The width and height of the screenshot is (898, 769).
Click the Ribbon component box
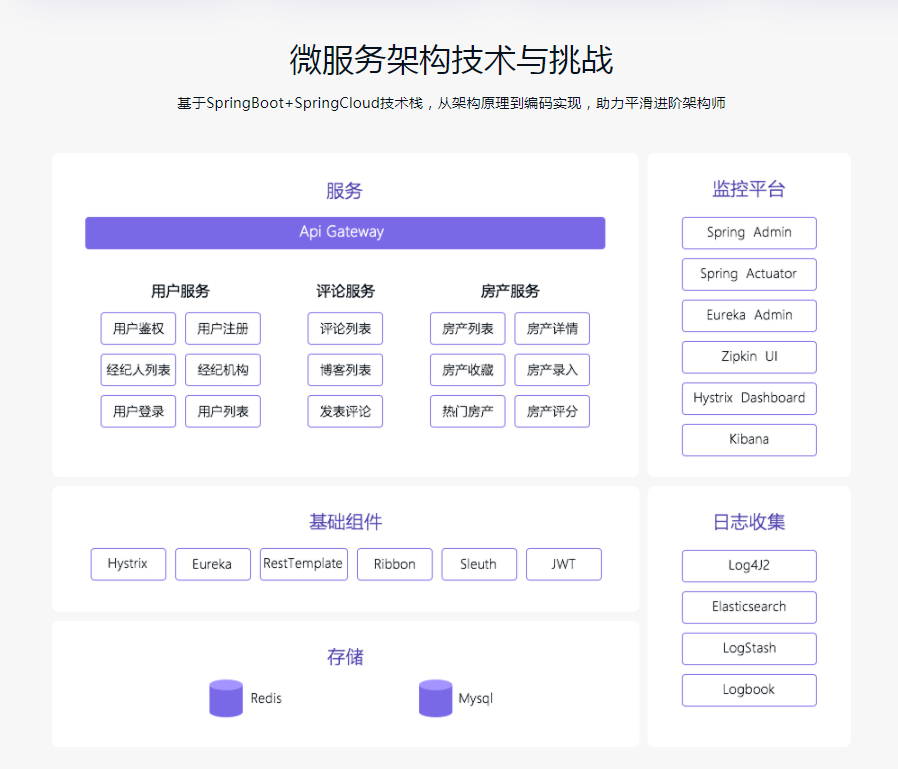point(394,564)
